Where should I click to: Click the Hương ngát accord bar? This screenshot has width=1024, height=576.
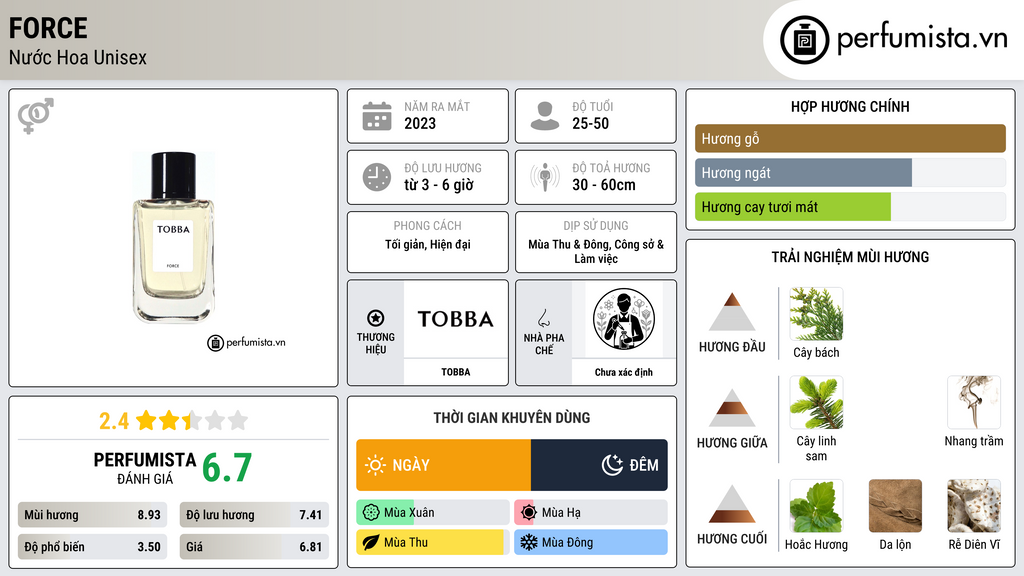(x=850, y=173)
